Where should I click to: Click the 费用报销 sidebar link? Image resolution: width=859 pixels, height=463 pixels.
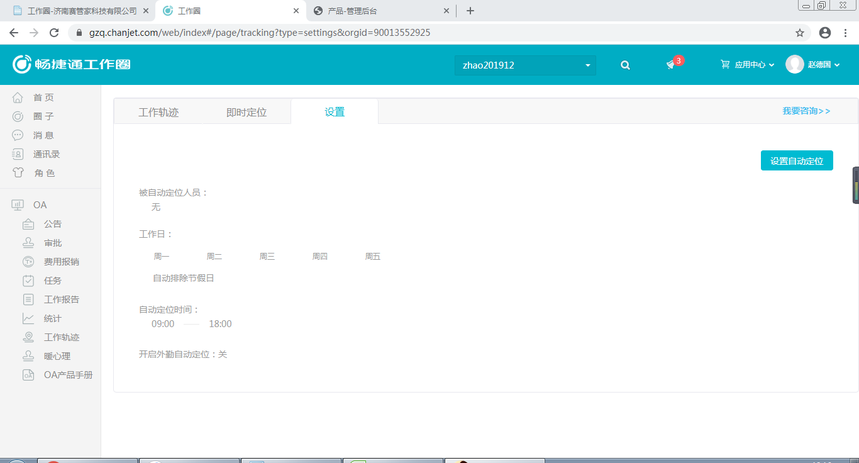tap(61, 262)
